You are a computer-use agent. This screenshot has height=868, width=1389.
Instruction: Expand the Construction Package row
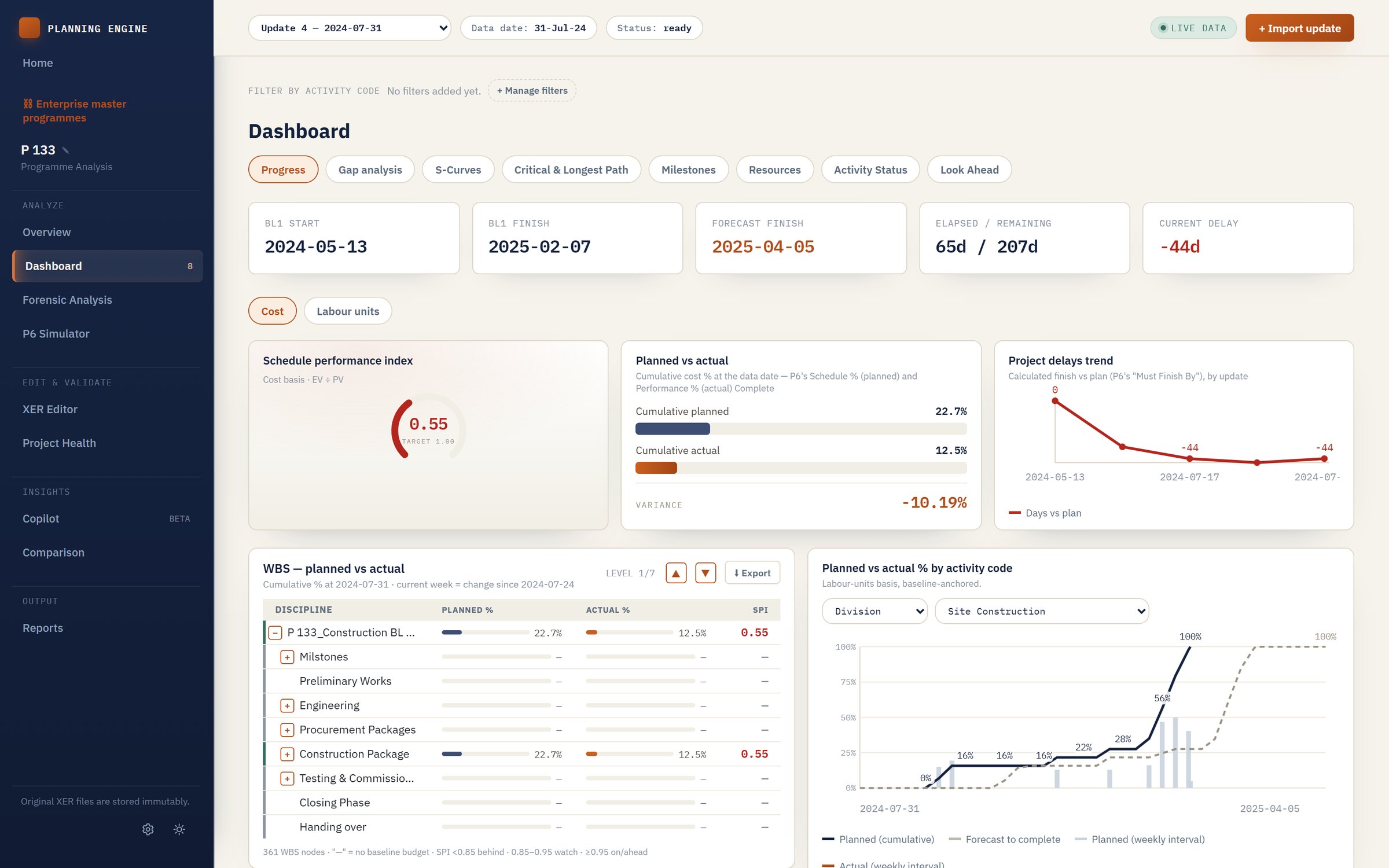[287, 754]
